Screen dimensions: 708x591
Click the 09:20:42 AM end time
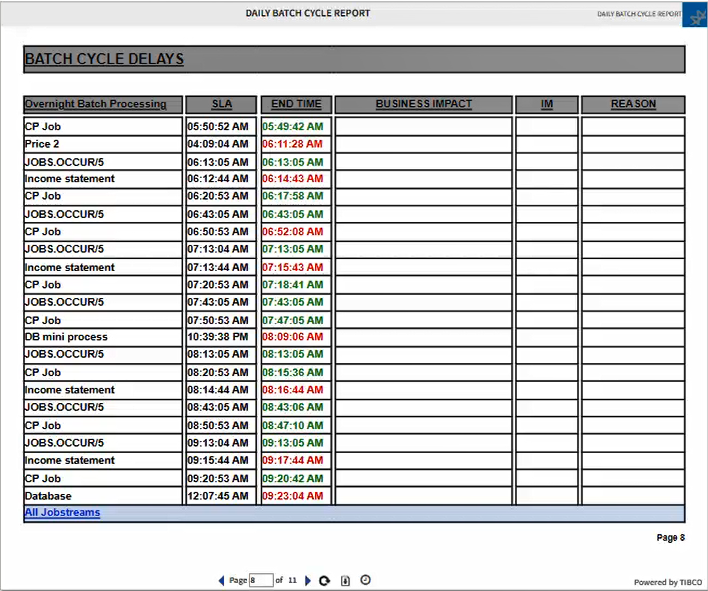coord(293,478)
